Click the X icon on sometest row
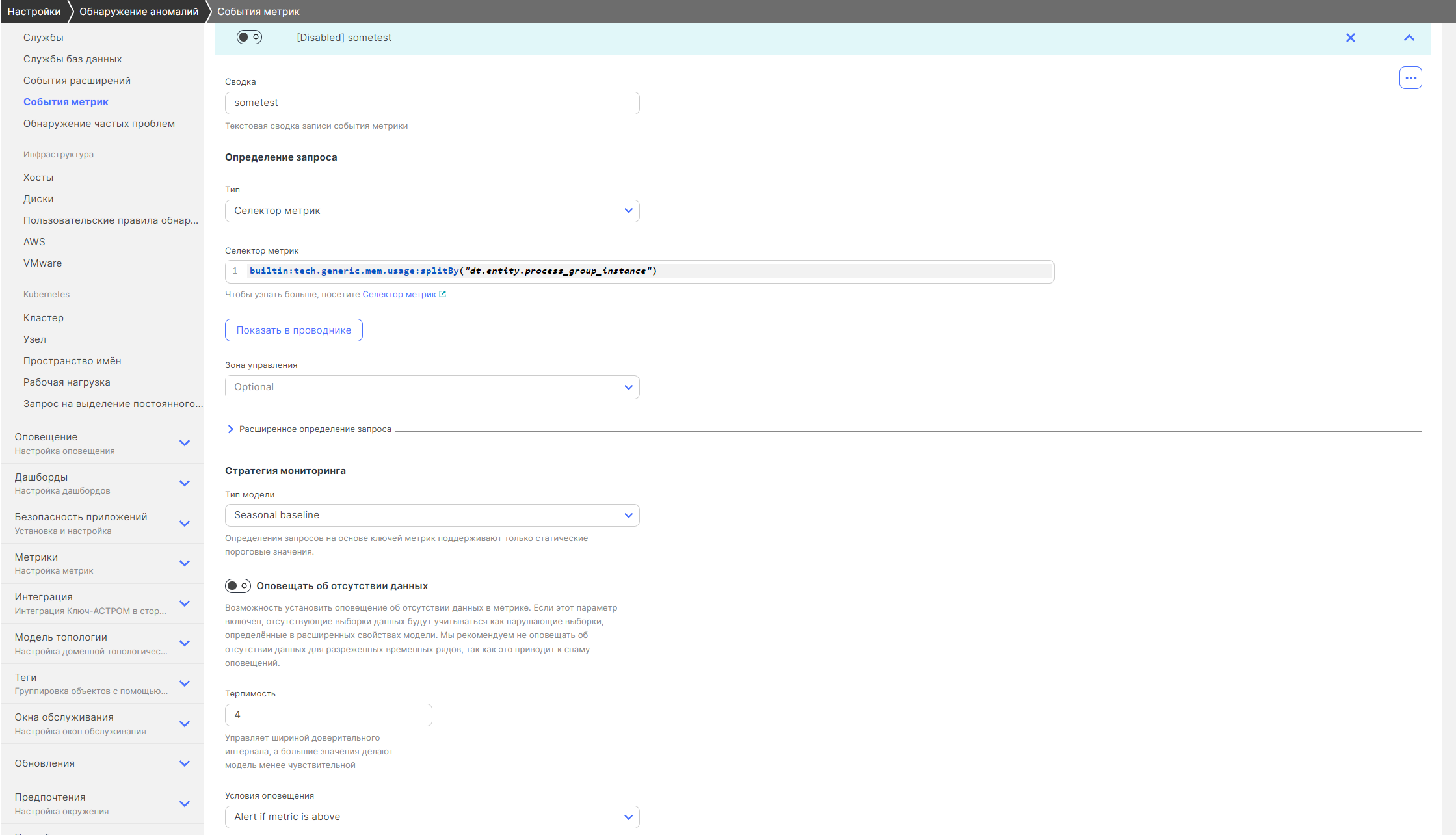Image resolution: width=1456 pixels, height=835 pixels. (x=1350, y=38)
